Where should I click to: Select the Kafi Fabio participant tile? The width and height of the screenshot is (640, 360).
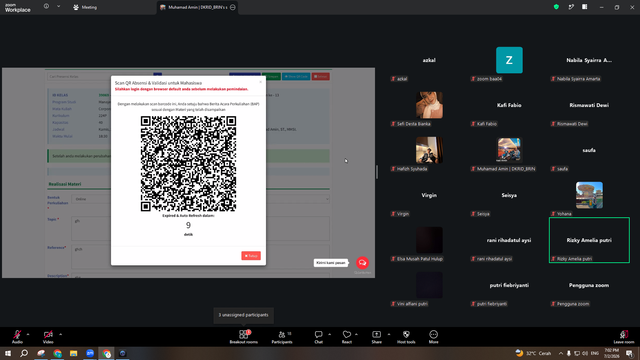[509, 105]
